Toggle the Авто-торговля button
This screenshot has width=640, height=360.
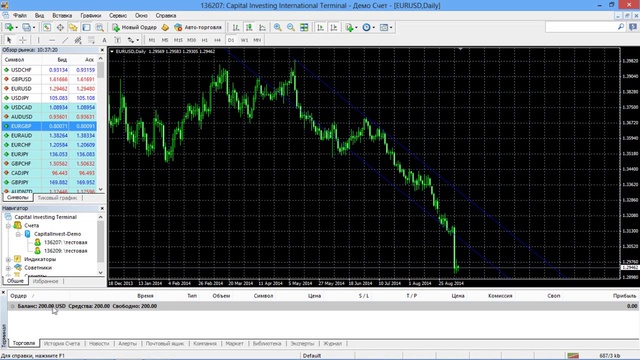coord(198,27)
